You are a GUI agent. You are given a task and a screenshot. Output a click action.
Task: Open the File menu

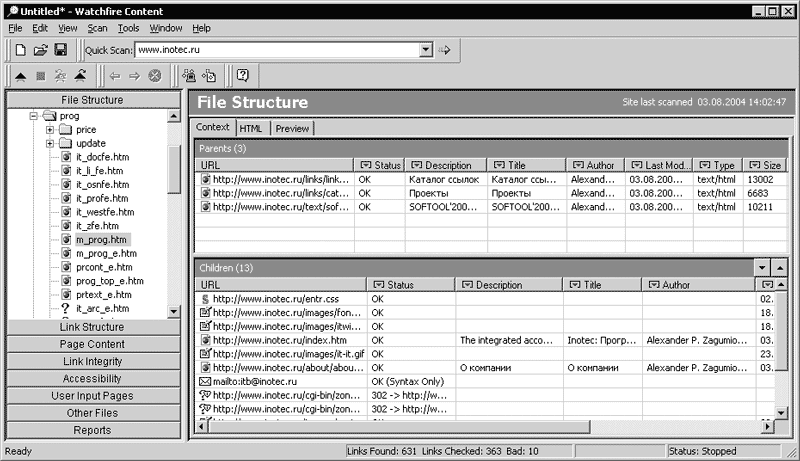(x=15, y=28)
